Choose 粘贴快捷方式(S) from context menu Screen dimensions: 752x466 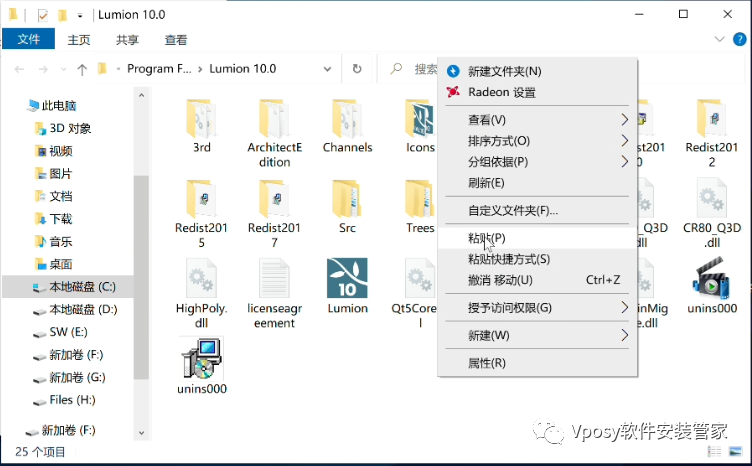click(537, 259)
